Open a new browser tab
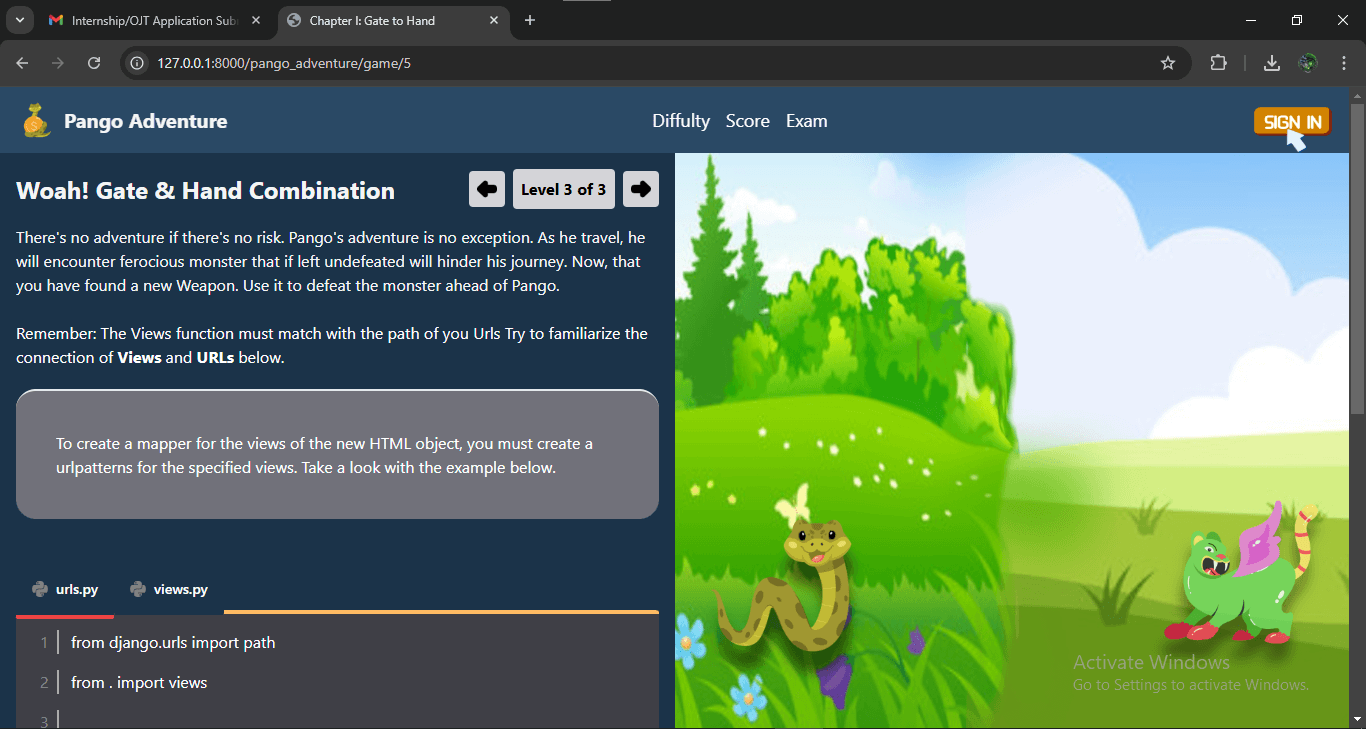 (530, 20)
